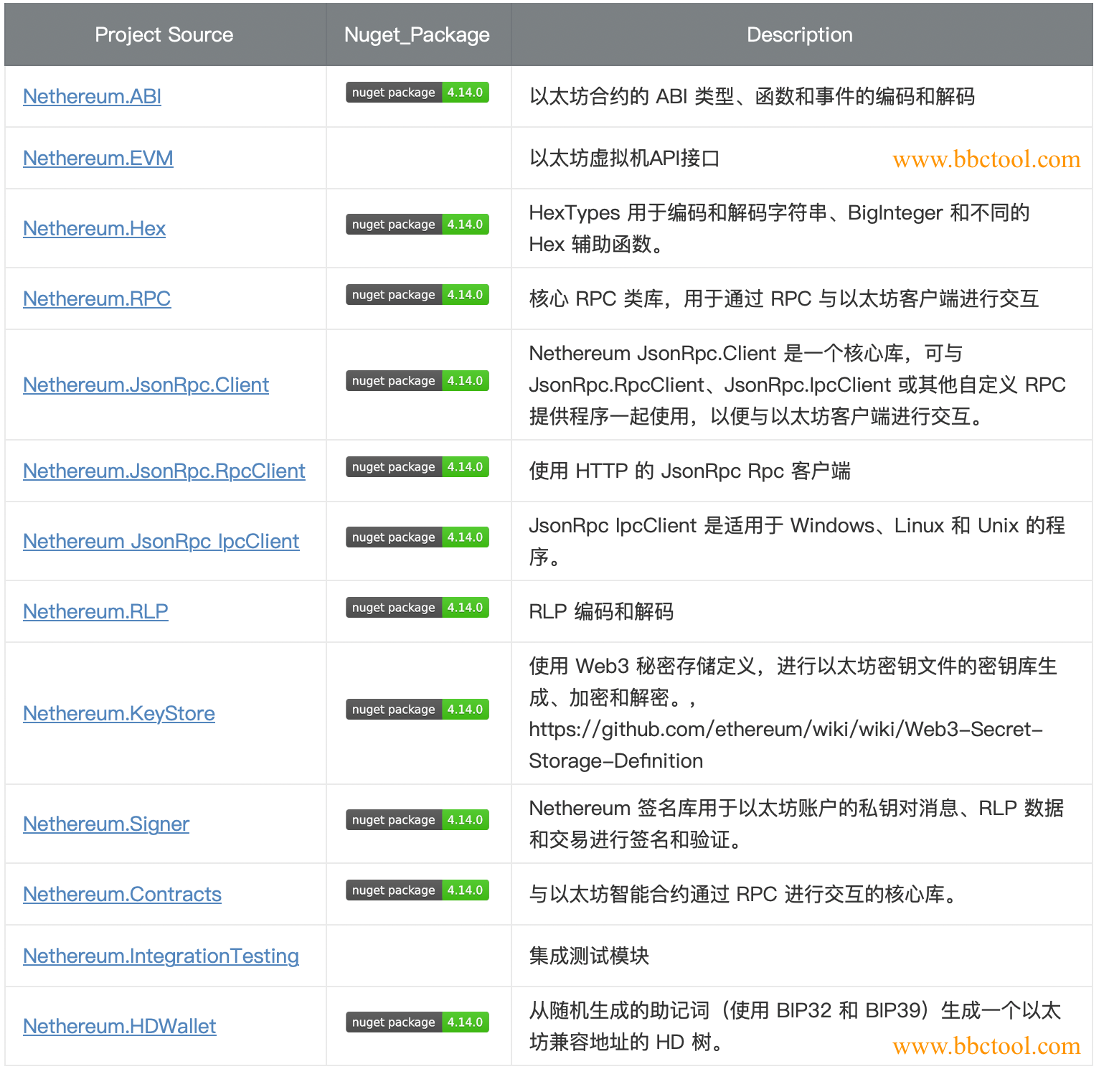Open the nuget badge in the Nethereum.Hex row

tap(417, 225)
